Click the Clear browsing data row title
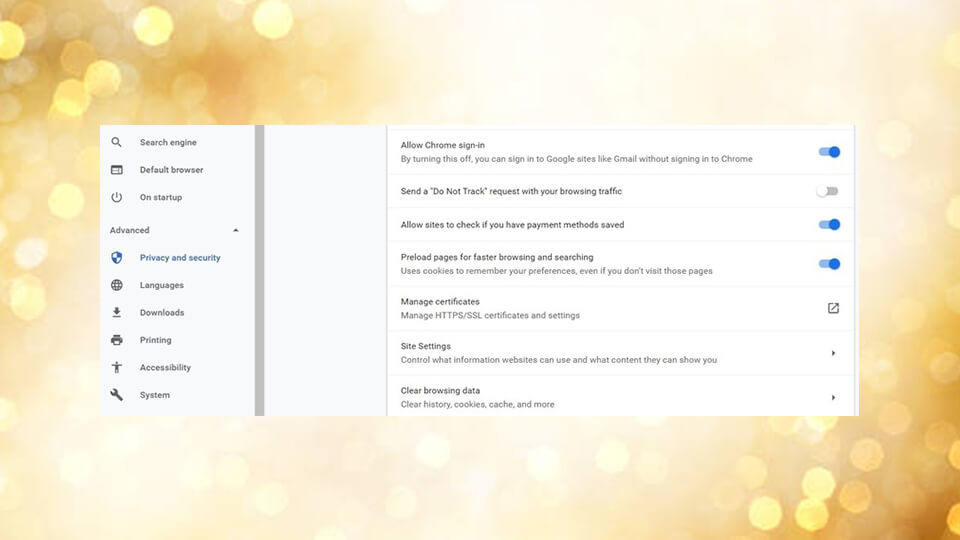This screenshot has width=960, height=540. tap(440, 391)
